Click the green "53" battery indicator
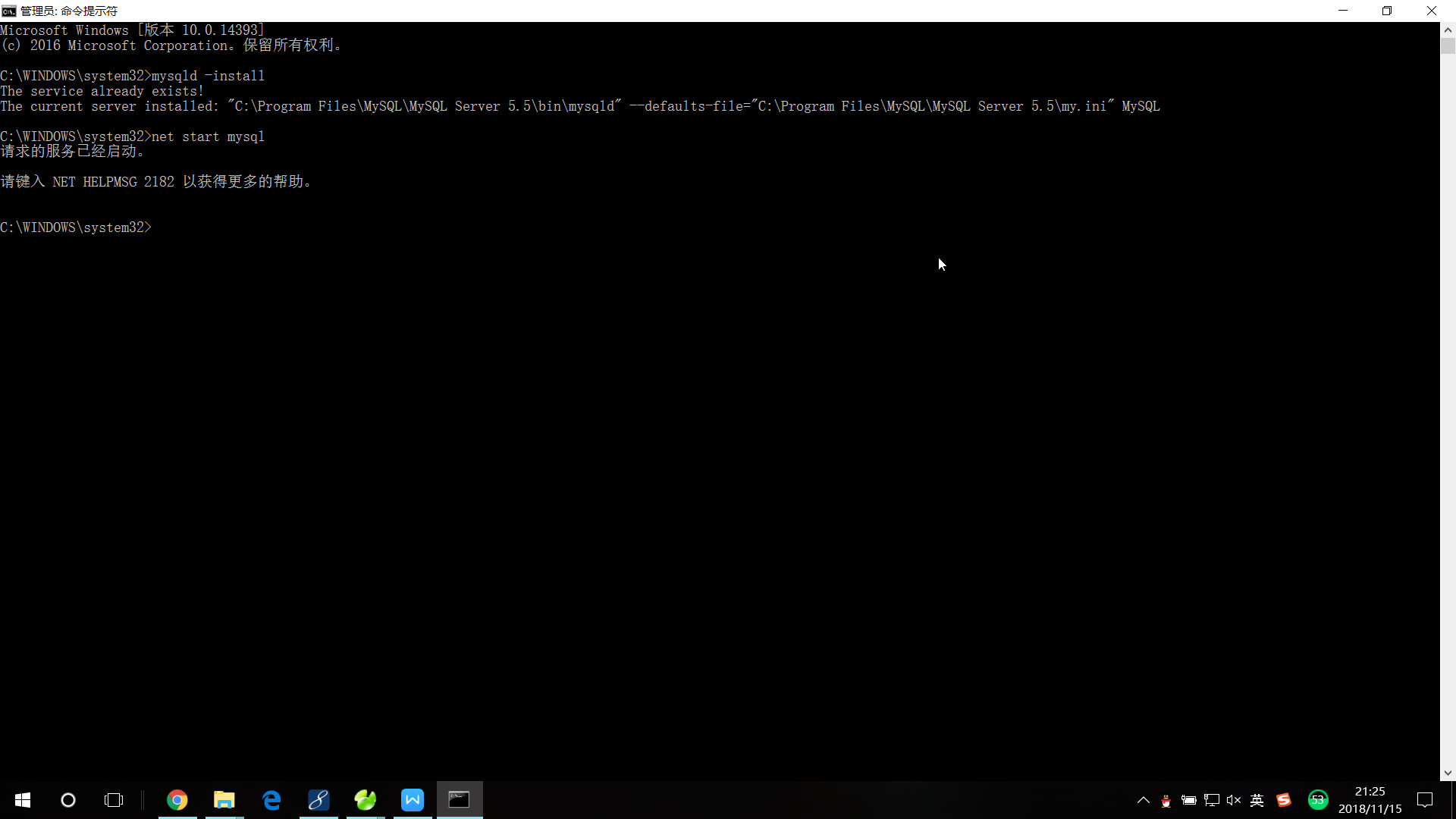The image size is (1456, 819). [x=1319, y=800]
